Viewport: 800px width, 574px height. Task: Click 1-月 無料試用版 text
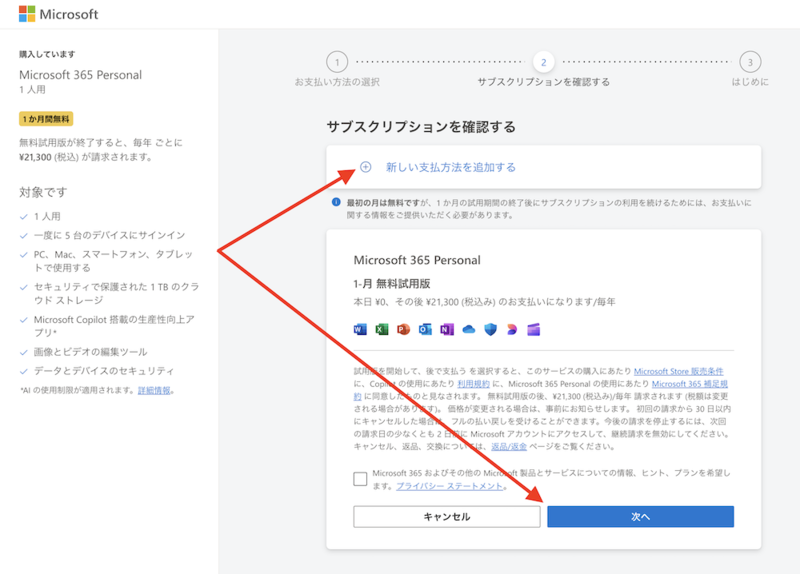coord(392,284)
